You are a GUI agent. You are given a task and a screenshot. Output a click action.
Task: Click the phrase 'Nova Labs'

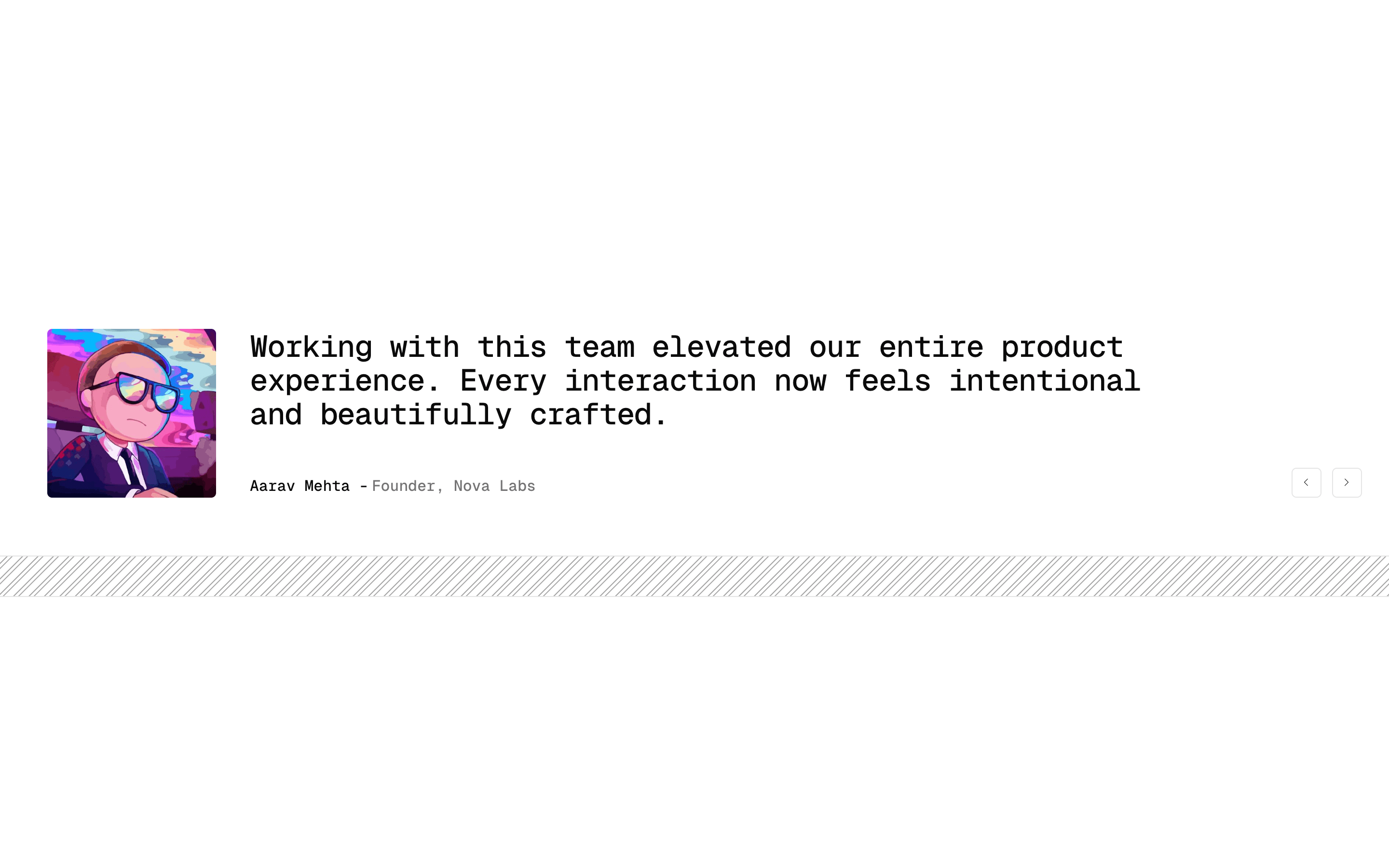point(494,486)
